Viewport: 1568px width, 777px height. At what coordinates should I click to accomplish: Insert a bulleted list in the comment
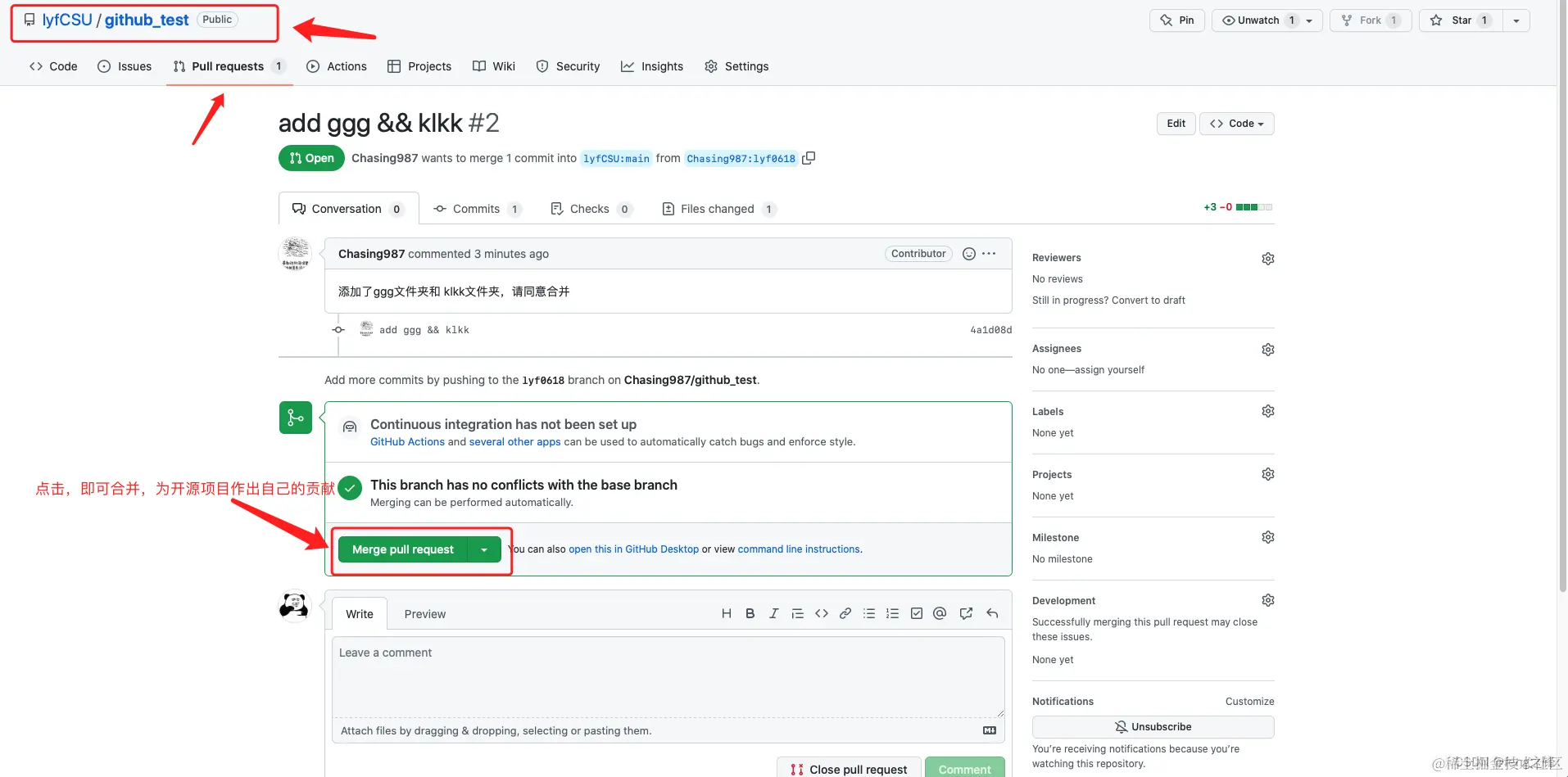pos(869,613)
